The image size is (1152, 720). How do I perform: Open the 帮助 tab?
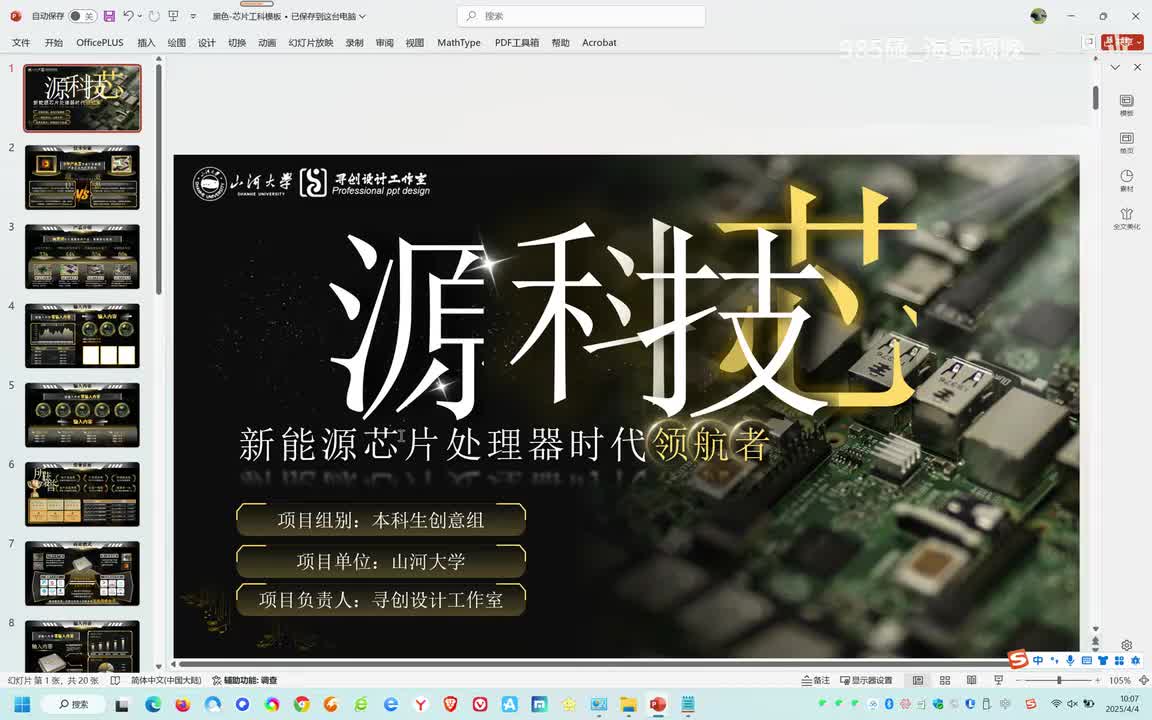[x=561, y=43]
